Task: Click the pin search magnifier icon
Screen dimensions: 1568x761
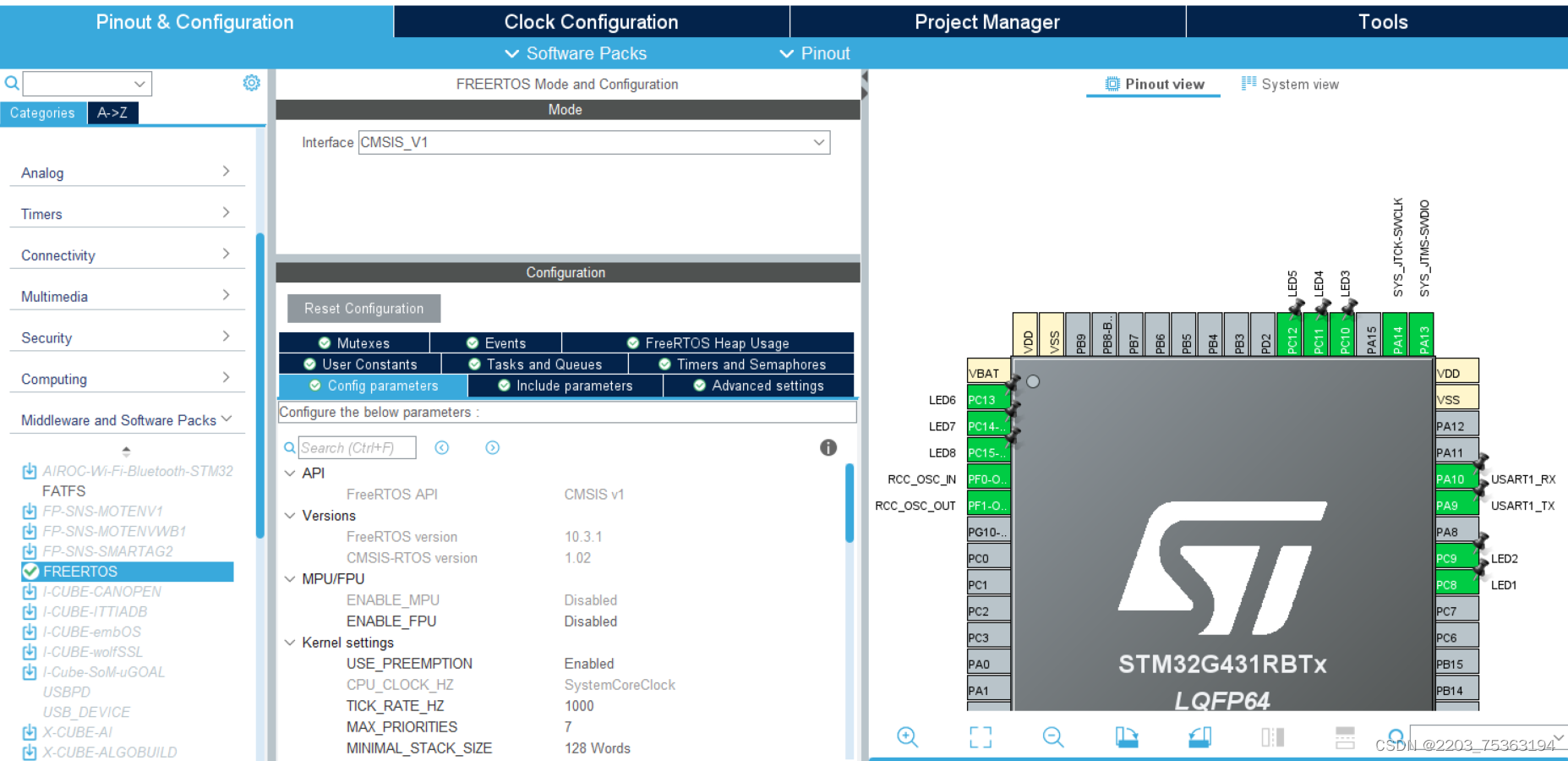Action: pyautogui.click(x=1396, y=736)
